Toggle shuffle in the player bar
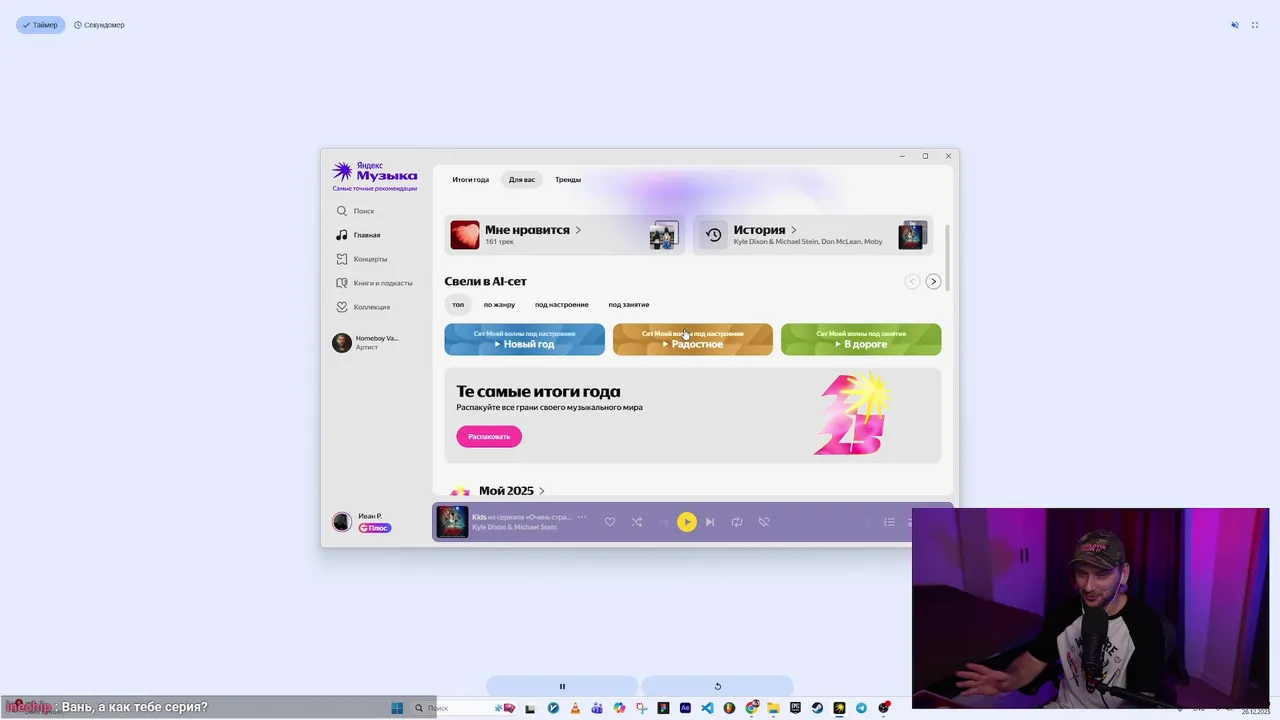 637,522
